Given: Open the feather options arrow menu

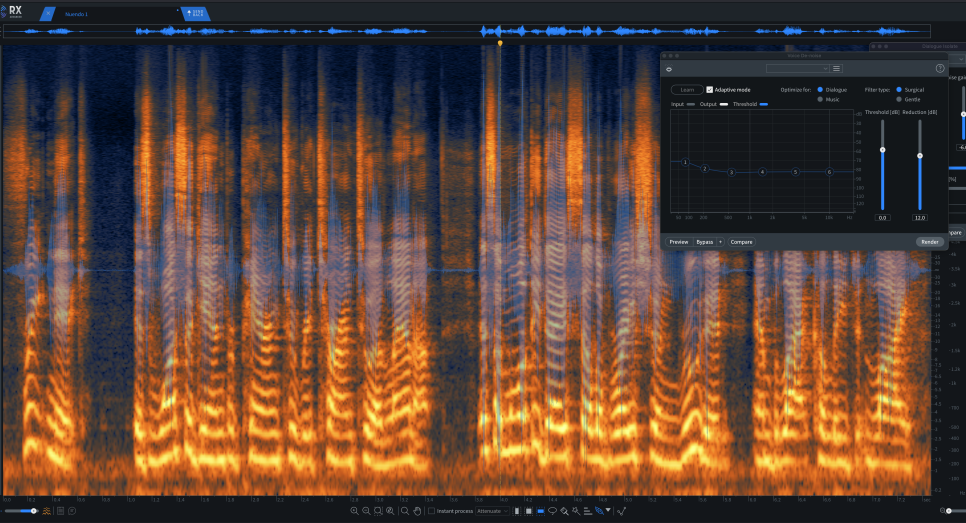Looking at the screenshot, I should (x=608, y=509).
